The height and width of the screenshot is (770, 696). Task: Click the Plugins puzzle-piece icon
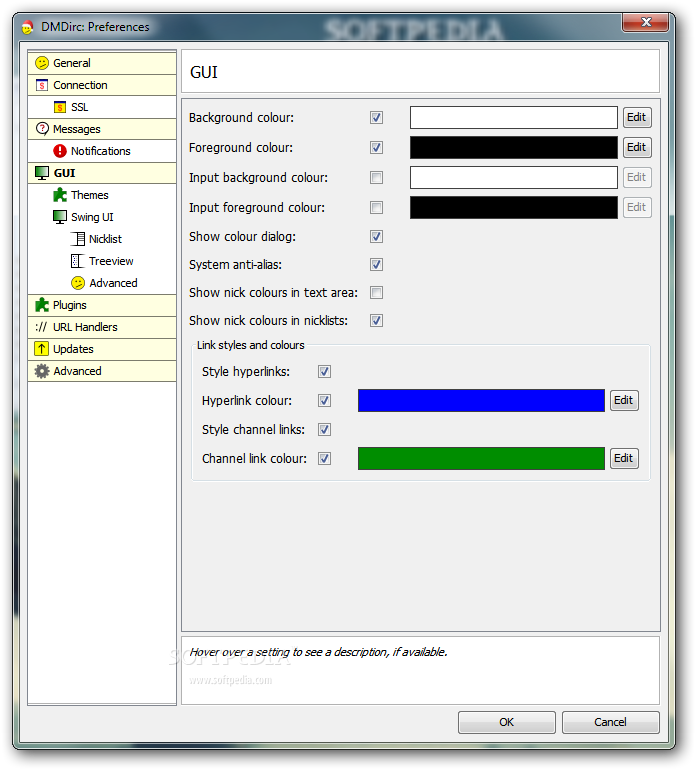(x=42, y=305)
